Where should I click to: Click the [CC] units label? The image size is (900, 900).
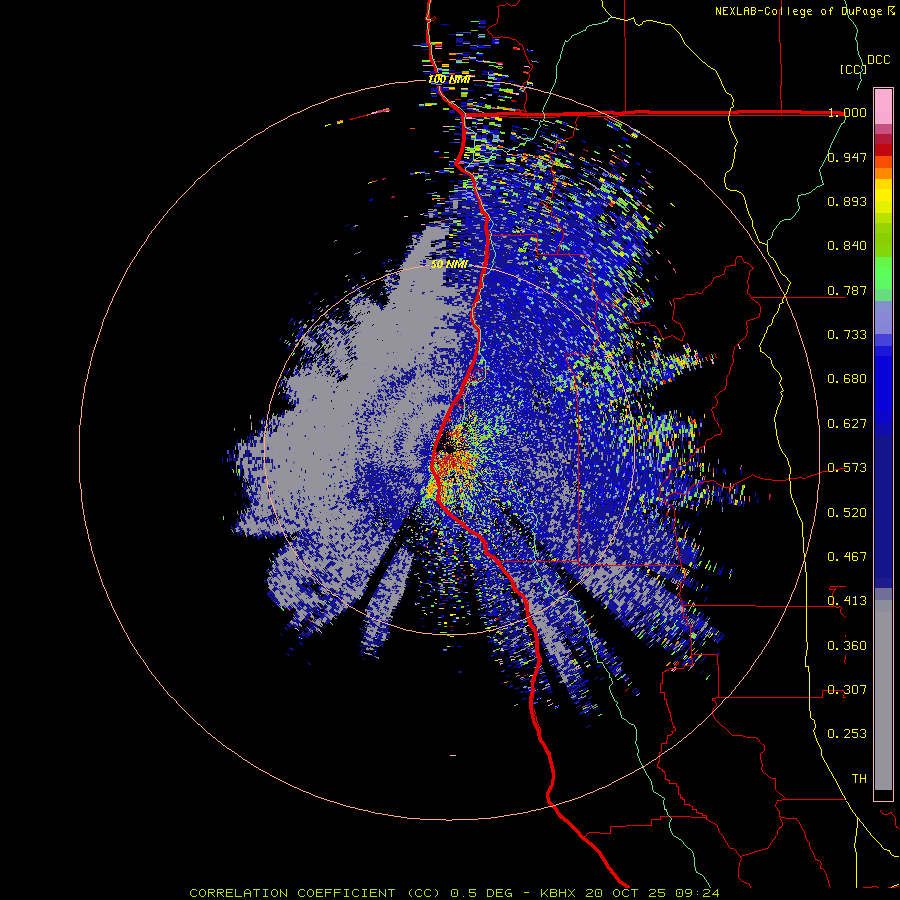[x=853, y=69]
